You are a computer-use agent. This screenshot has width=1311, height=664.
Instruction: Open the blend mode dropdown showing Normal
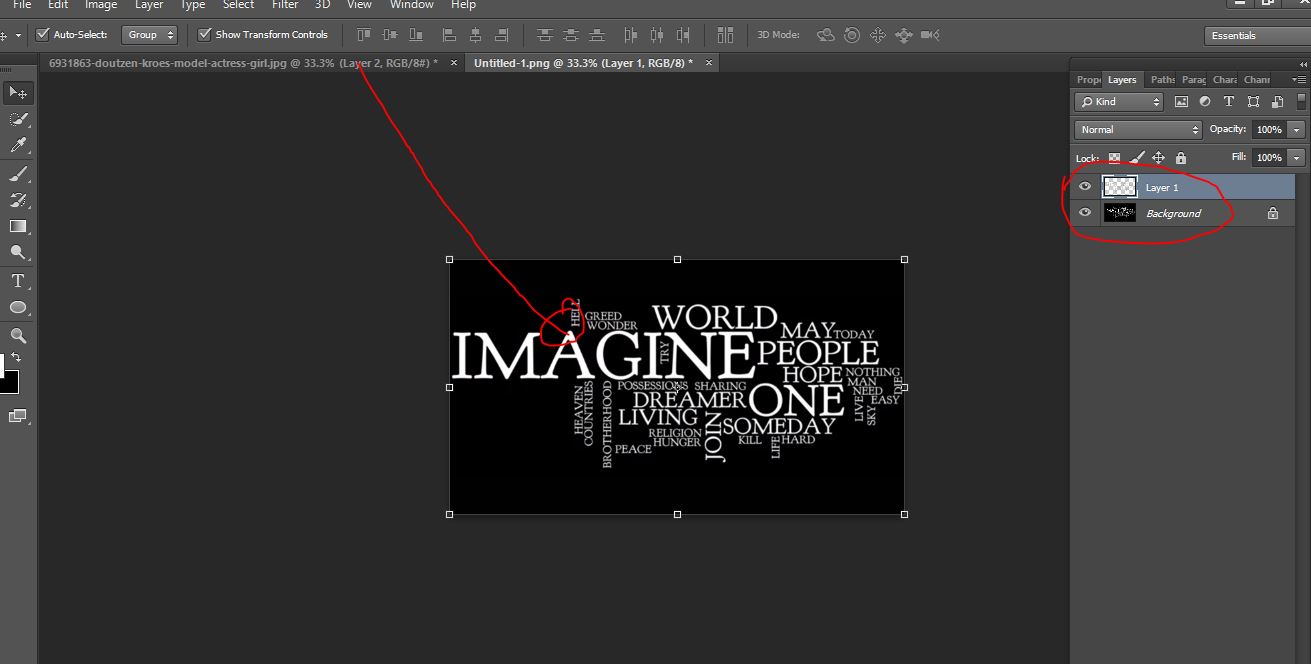coord(1138,130)
